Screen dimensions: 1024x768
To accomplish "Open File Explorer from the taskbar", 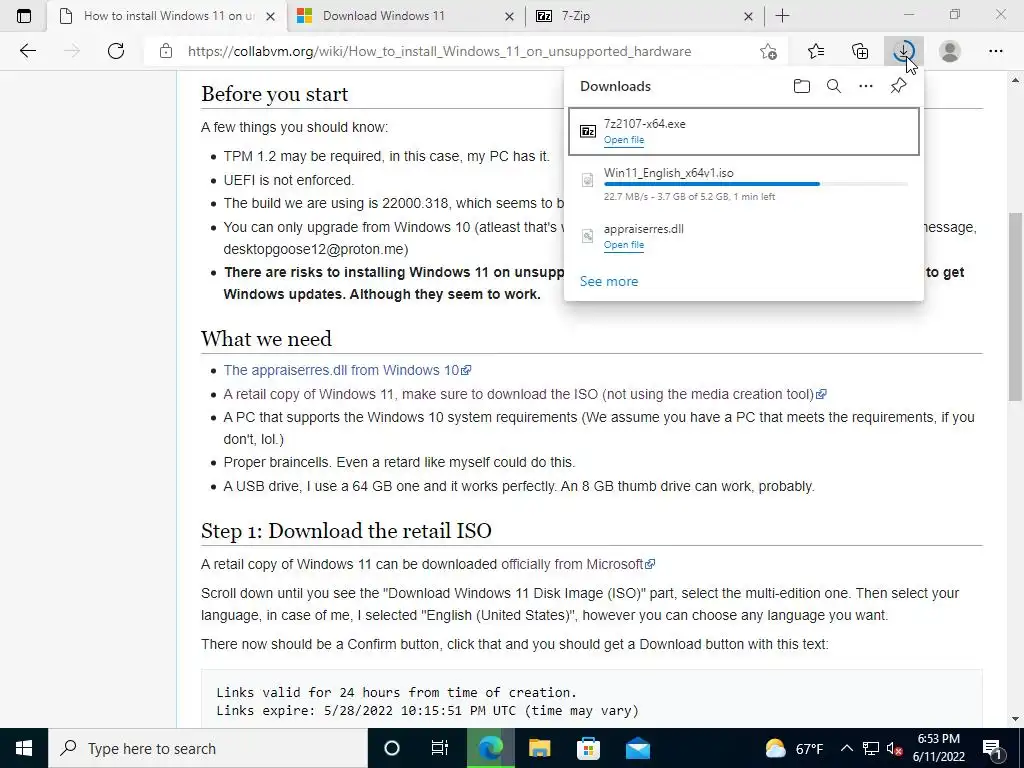I will pyautogui.click(x=539, y=748).
